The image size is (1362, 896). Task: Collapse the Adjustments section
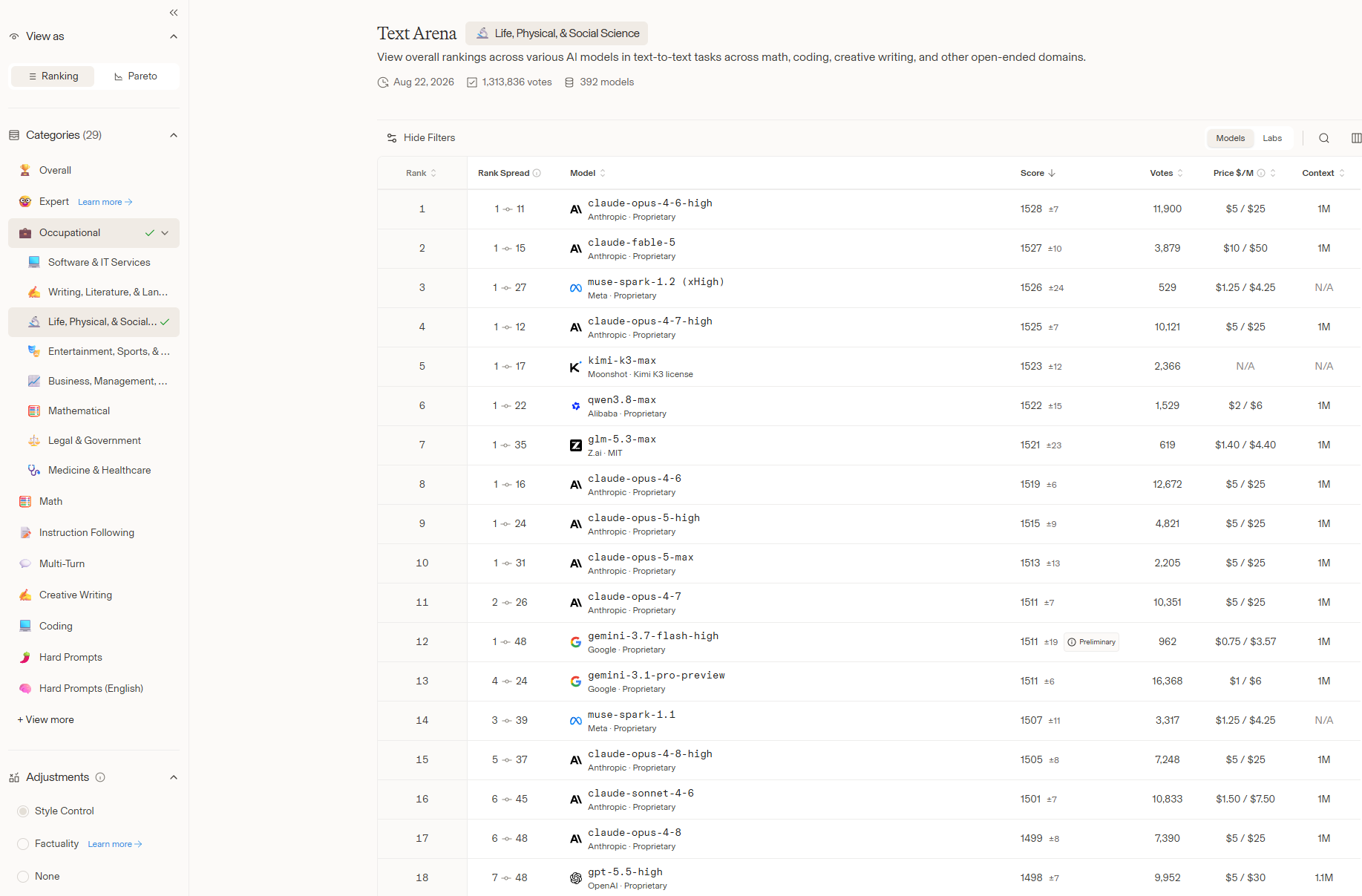pos(174,777)
